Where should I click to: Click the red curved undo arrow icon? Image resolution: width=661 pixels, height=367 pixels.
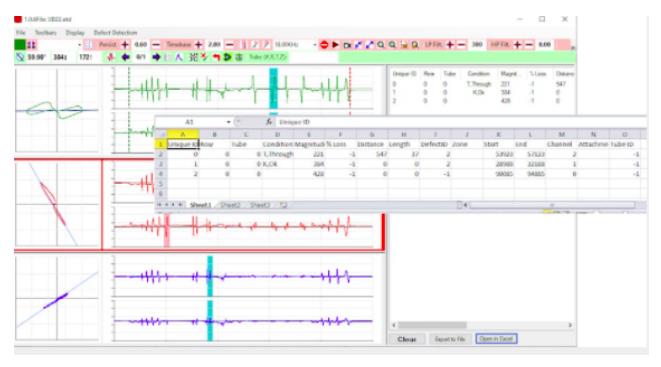click(x=216, y=57)
